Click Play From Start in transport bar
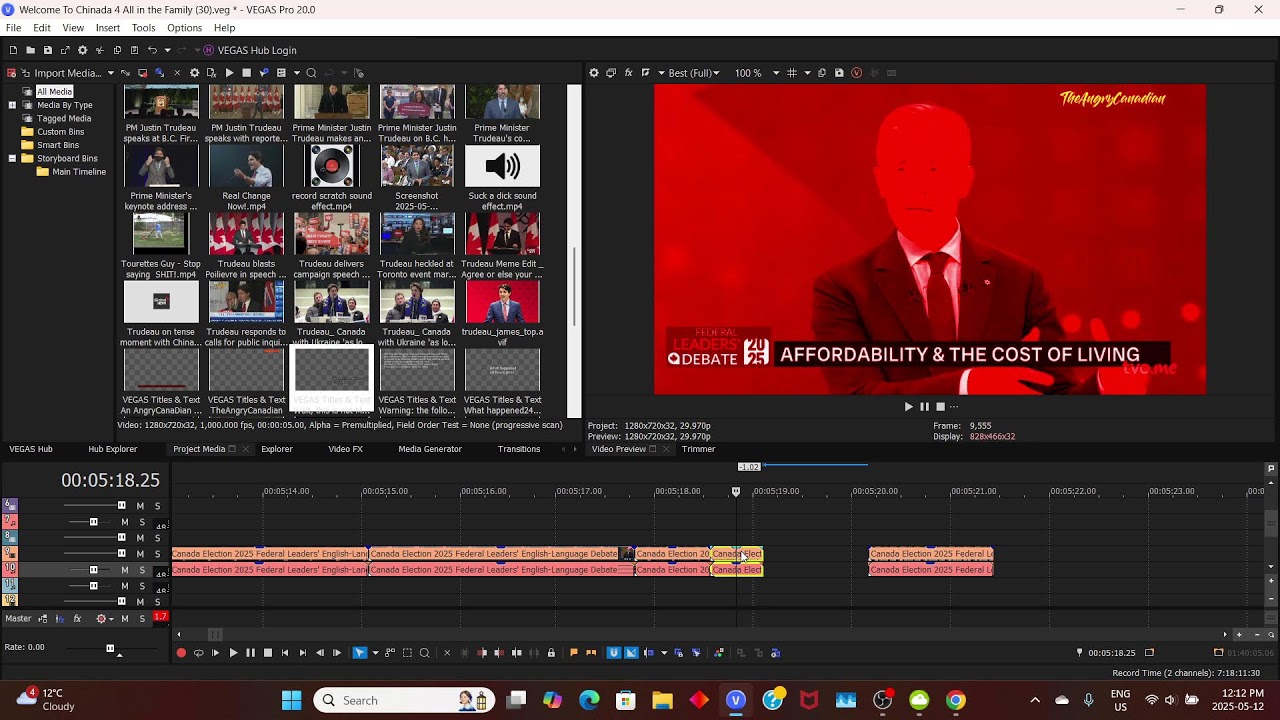Screen dimensions: 1280x720 click(x=215, y=653)
